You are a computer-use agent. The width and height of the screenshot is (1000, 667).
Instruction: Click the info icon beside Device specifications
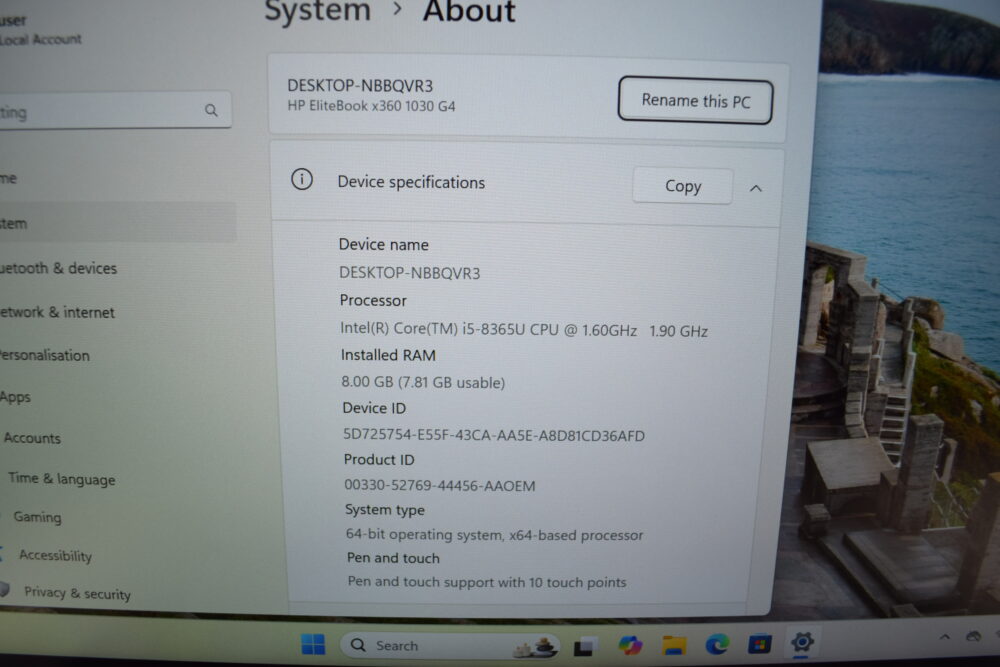[302, 180]
